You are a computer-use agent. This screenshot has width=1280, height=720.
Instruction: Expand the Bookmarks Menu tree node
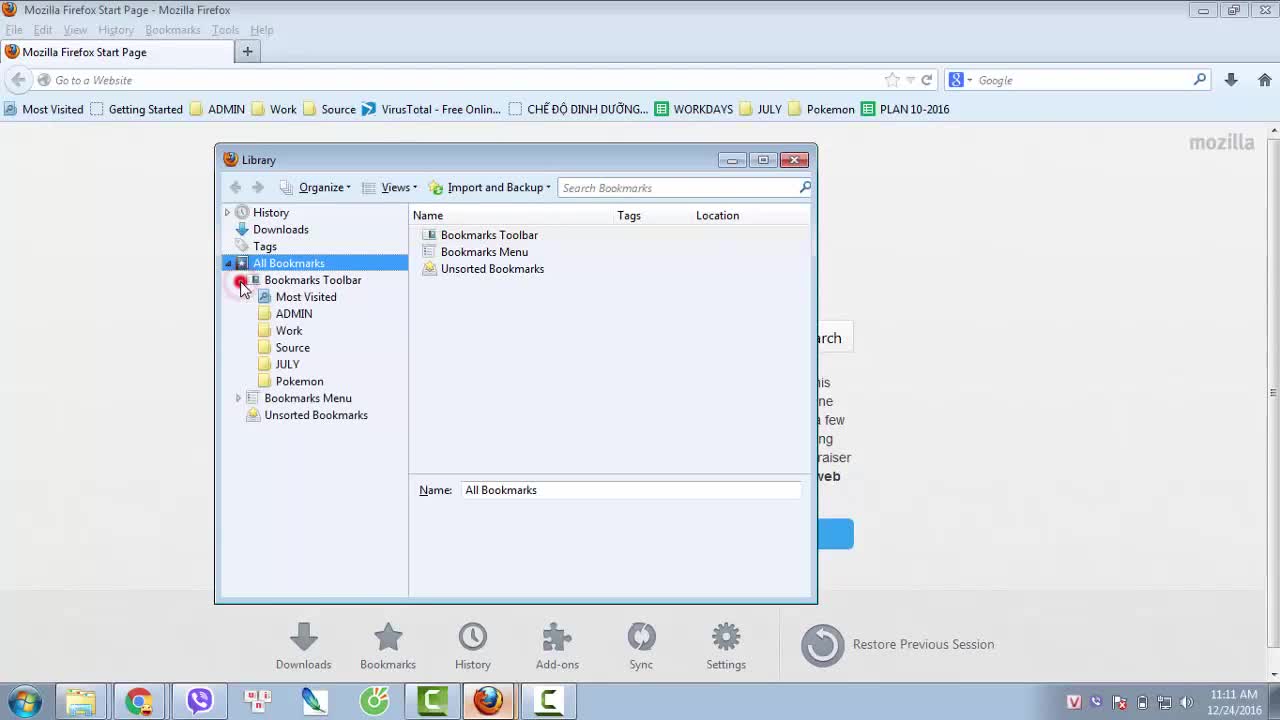pyautogui.click(x=238, y=398)
